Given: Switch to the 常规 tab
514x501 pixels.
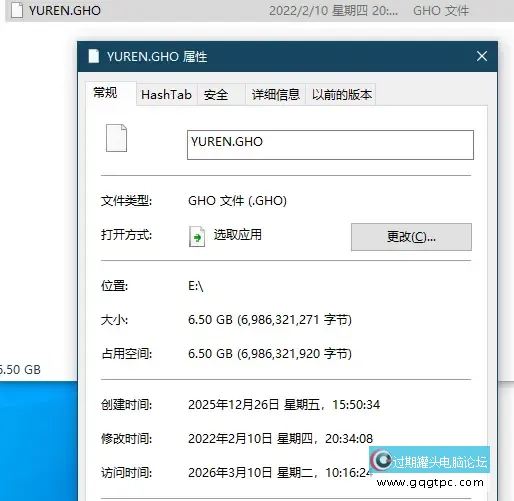Looking at the screenshot, I should (x=111, y=93).
